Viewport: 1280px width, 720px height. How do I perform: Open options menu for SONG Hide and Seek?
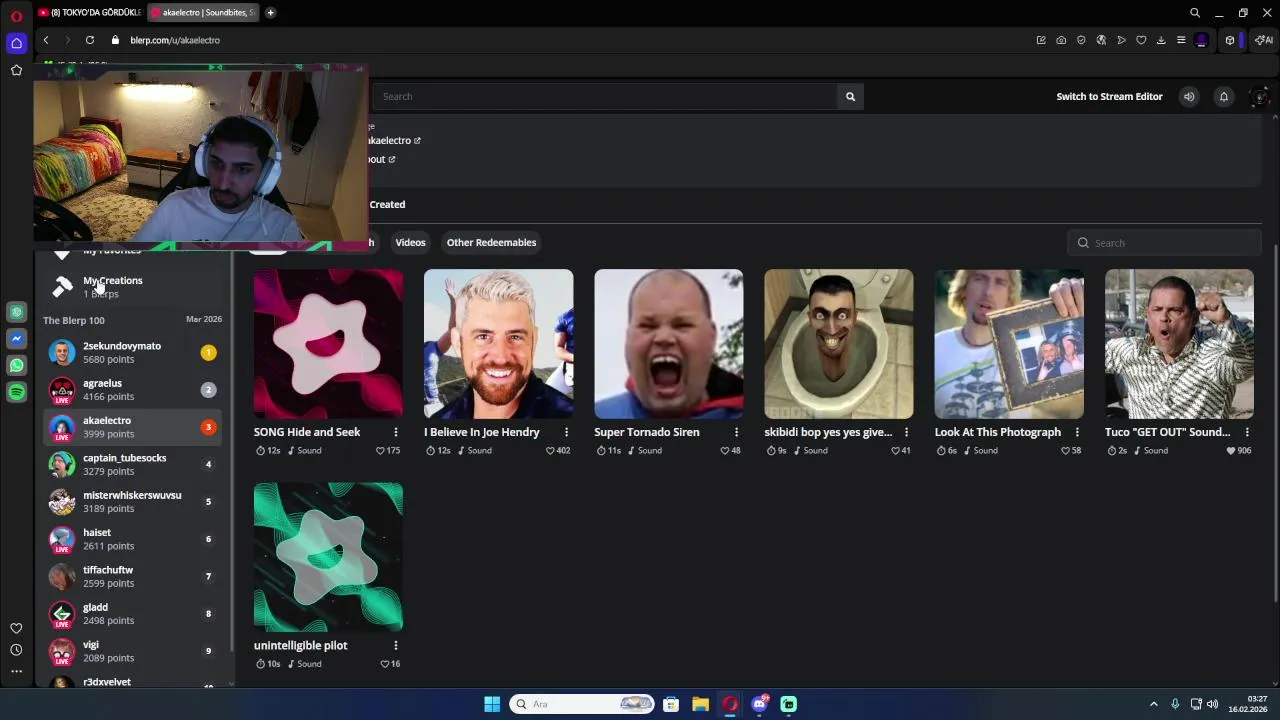click(x=396, y=432)
